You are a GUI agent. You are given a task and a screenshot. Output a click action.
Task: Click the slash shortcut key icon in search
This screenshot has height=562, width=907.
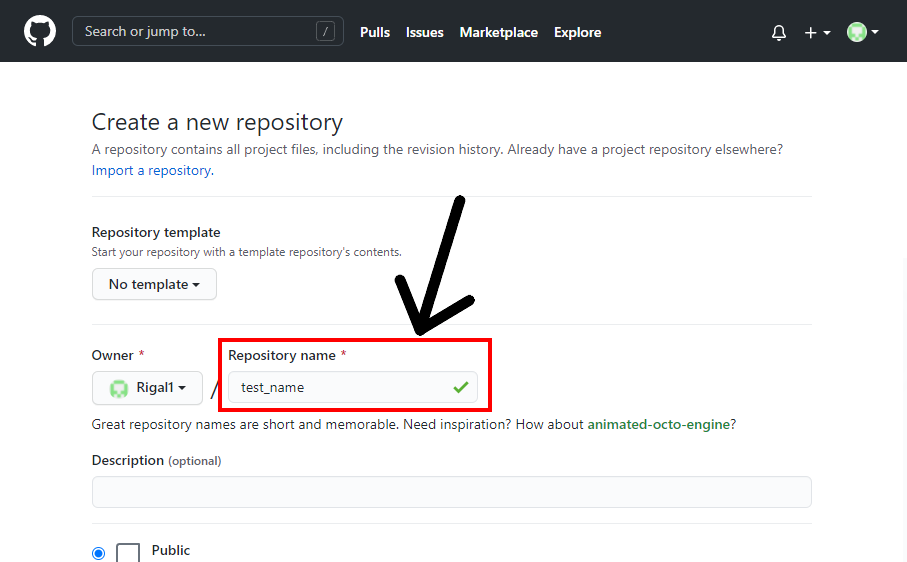325,31
